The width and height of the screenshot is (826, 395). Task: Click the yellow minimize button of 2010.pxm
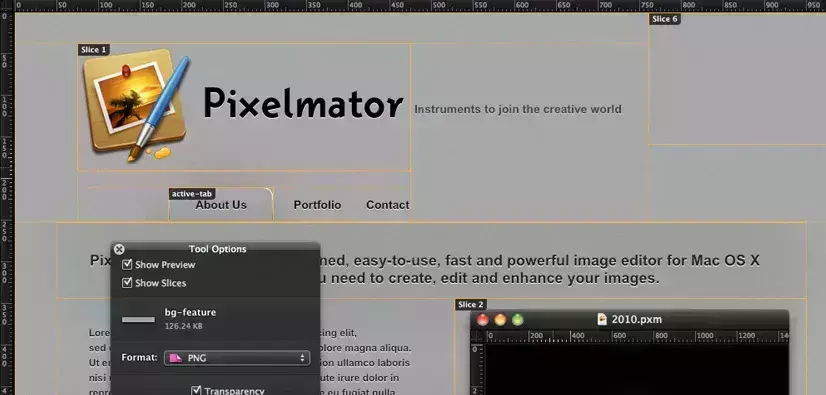coord(500,320)
